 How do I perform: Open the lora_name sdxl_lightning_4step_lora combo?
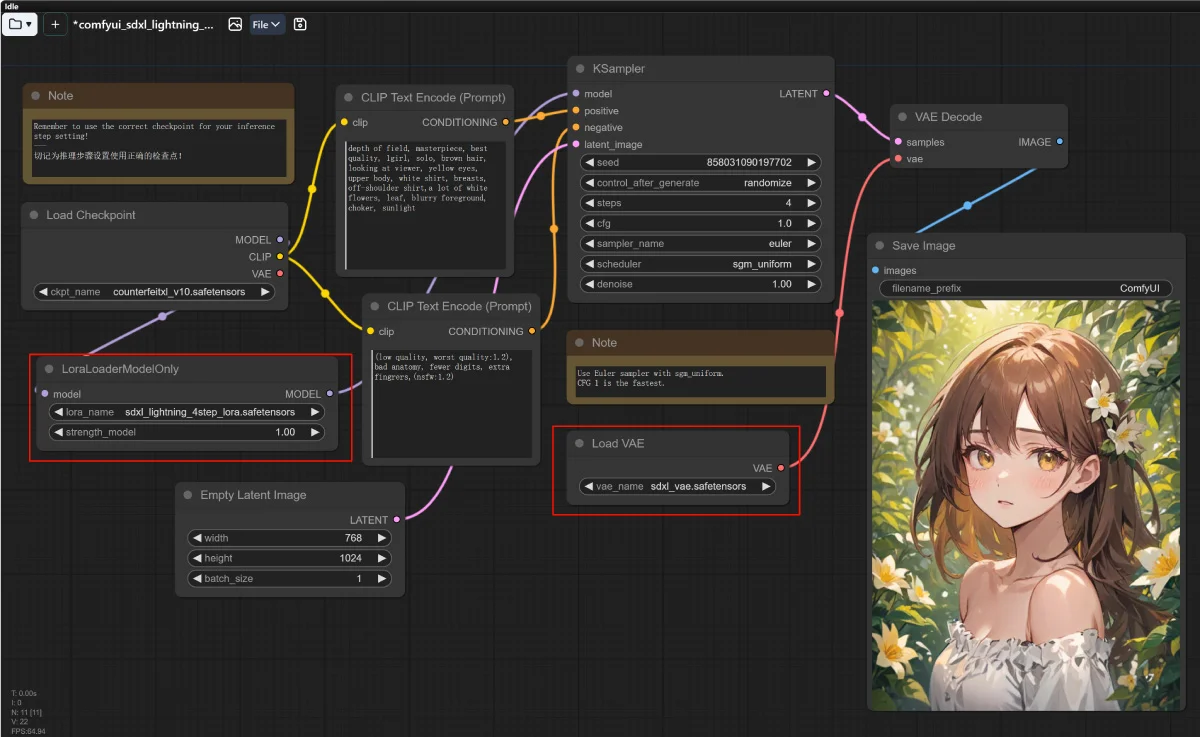tap(187, 412)
